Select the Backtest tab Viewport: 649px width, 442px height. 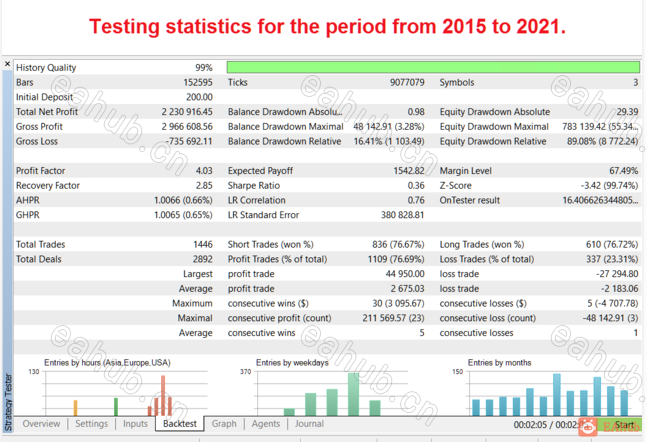click(180, 424)
